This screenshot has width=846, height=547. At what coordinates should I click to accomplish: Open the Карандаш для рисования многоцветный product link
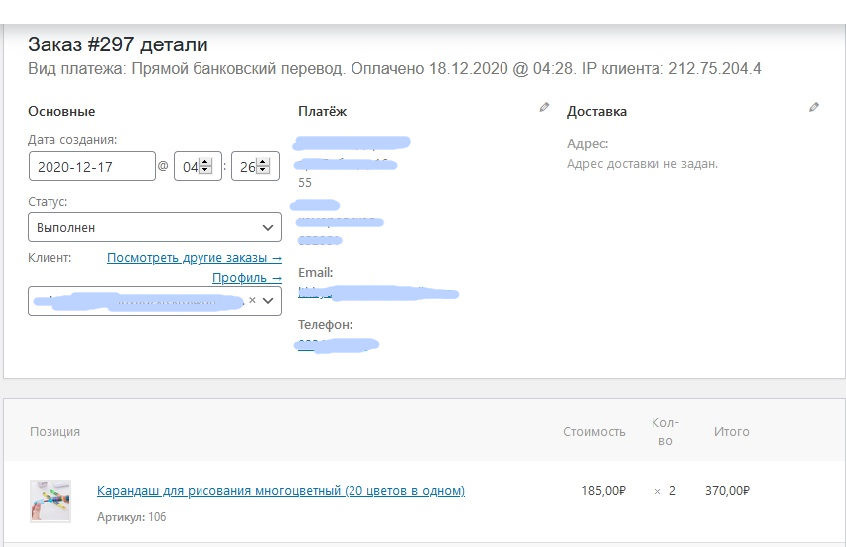coord(281,491)
